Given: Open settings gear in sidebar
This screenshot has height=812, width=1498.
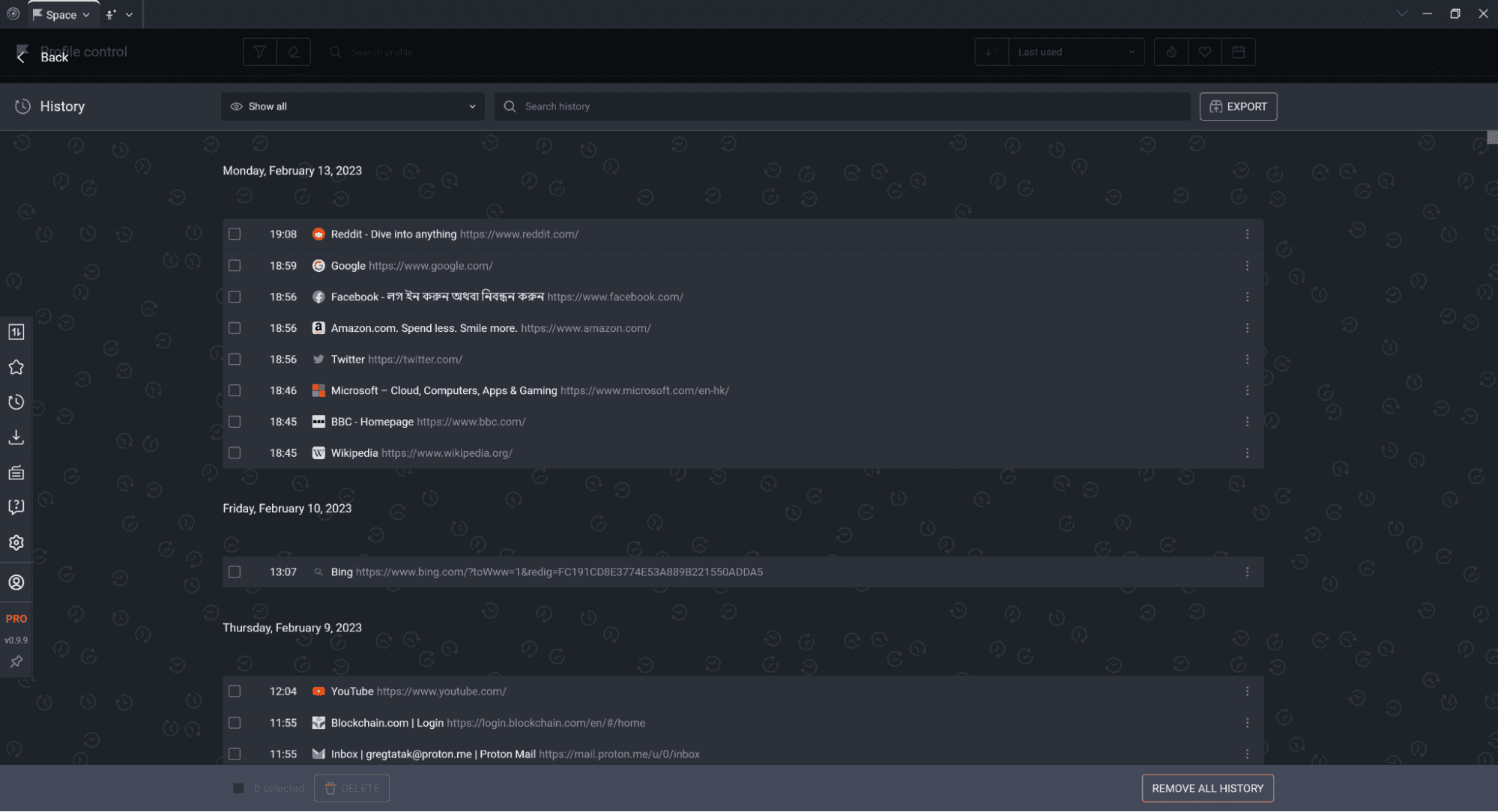Looking at the screenshot, I should (x=16, y=542).
